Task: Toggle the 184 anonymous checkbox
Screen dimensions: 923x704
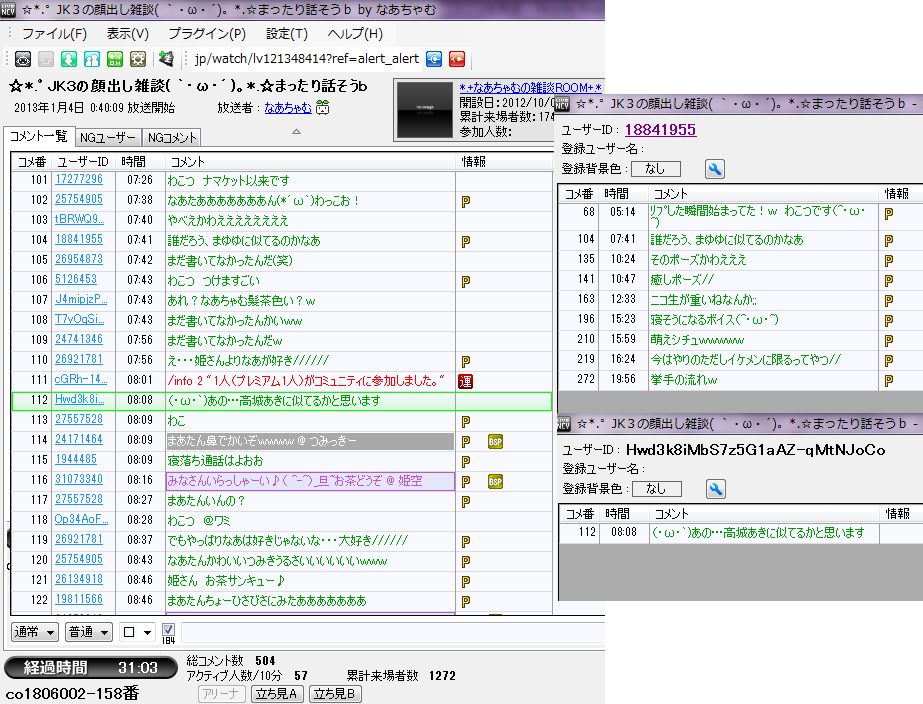Action: 168,630
